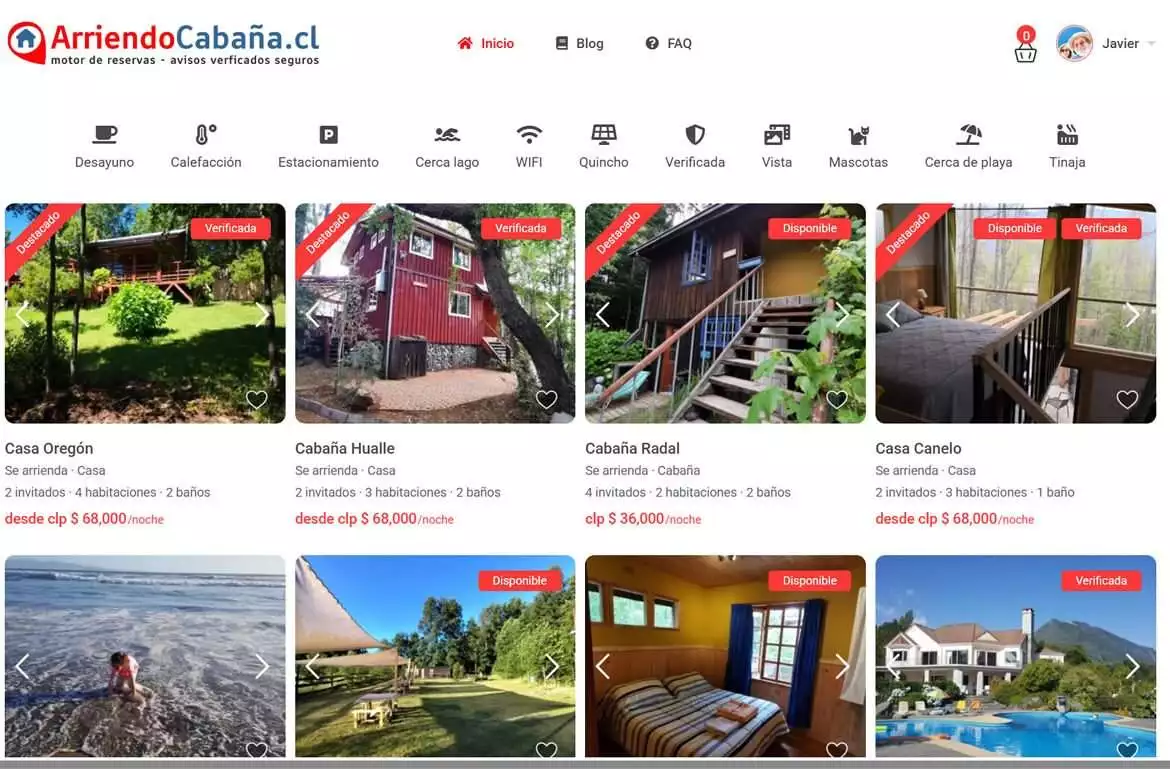Show previous photo of Casa Oregón

tap(22, 315)
